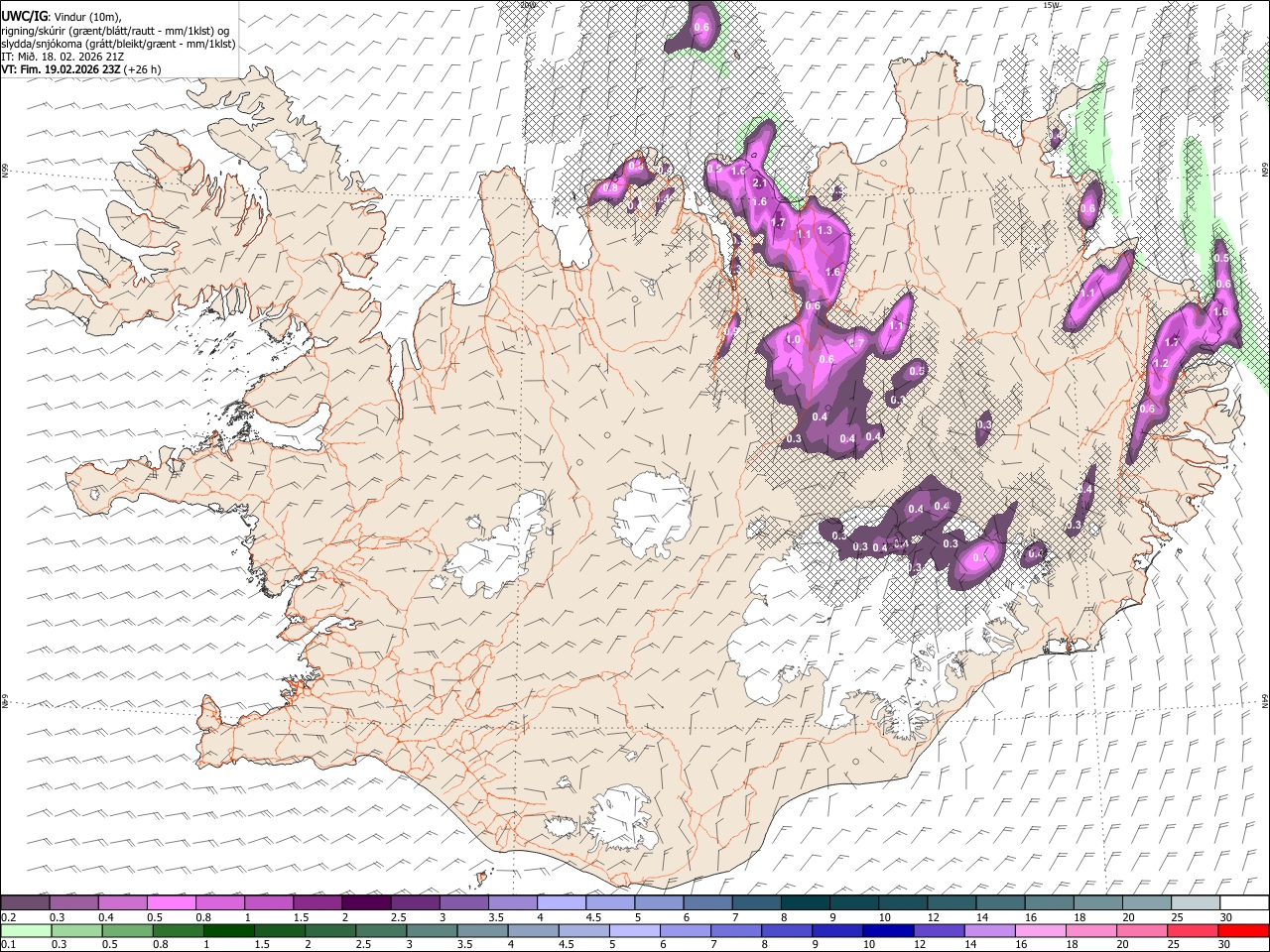Click the 'IT: Mið. 18. 02. 2026 21Z' initial time

click(63, 57)
